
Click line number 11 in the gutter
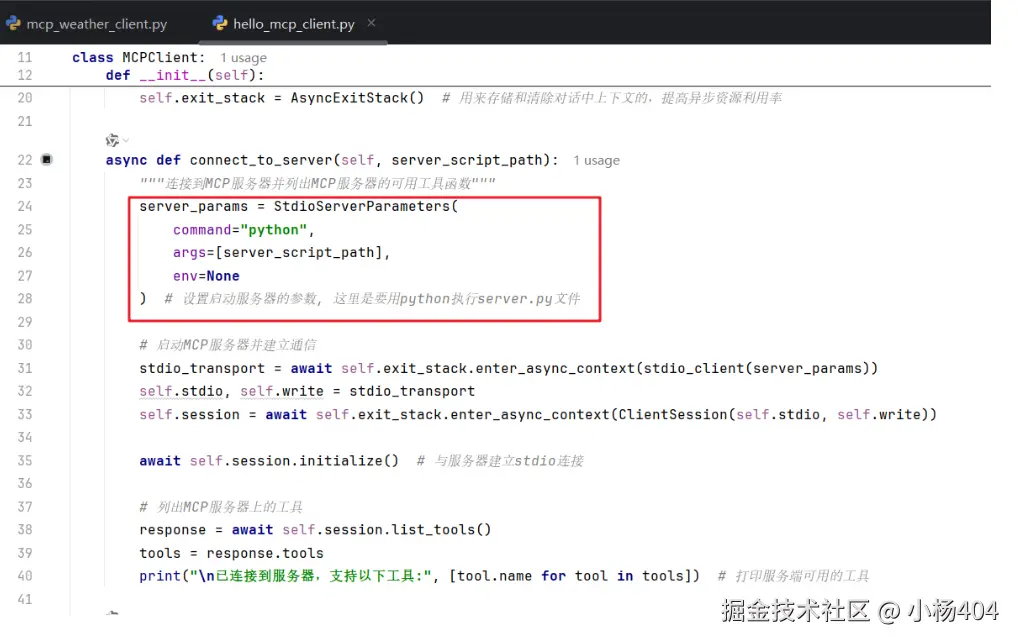[x=25, y=57]
